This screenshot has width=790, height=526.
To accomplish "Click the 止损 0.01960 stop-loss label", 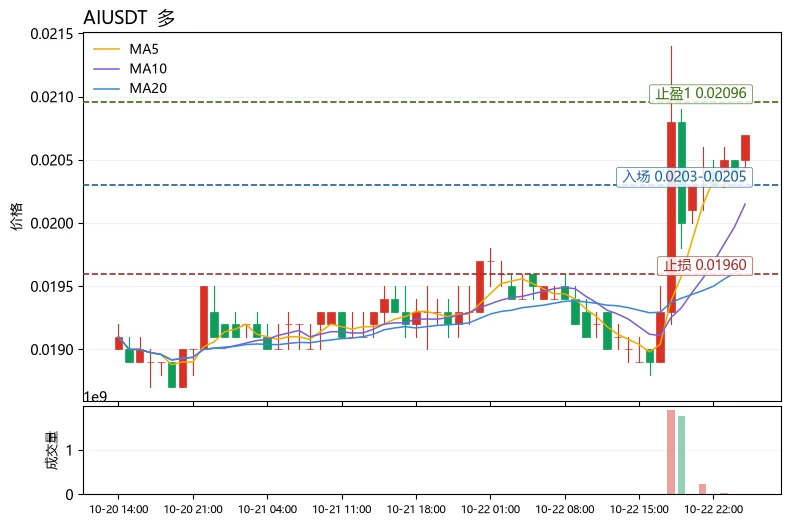I will (x=704, y=265).
